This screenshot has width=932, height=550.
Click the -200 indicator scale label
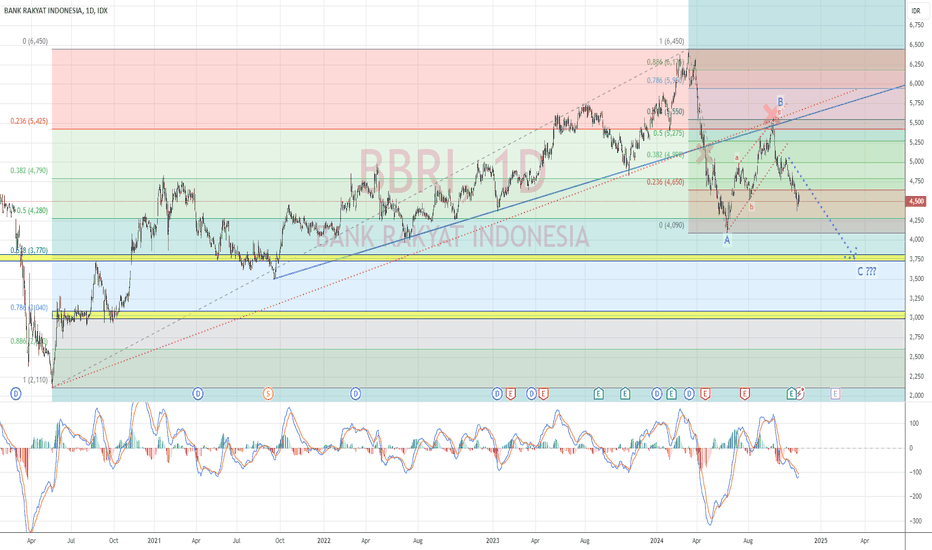point(915,496)
